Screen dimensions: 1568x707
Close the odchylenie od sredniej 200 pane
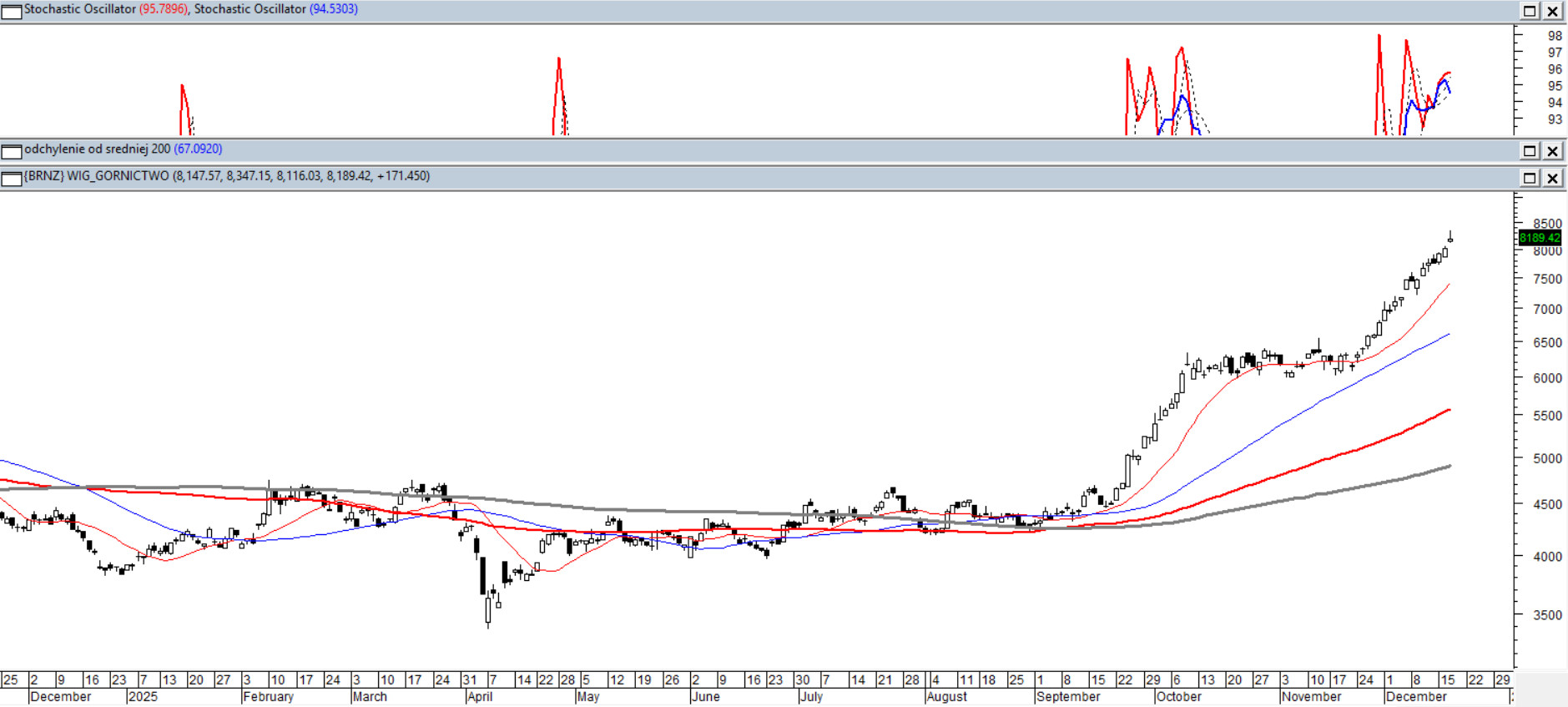(x=1552, y=151)
